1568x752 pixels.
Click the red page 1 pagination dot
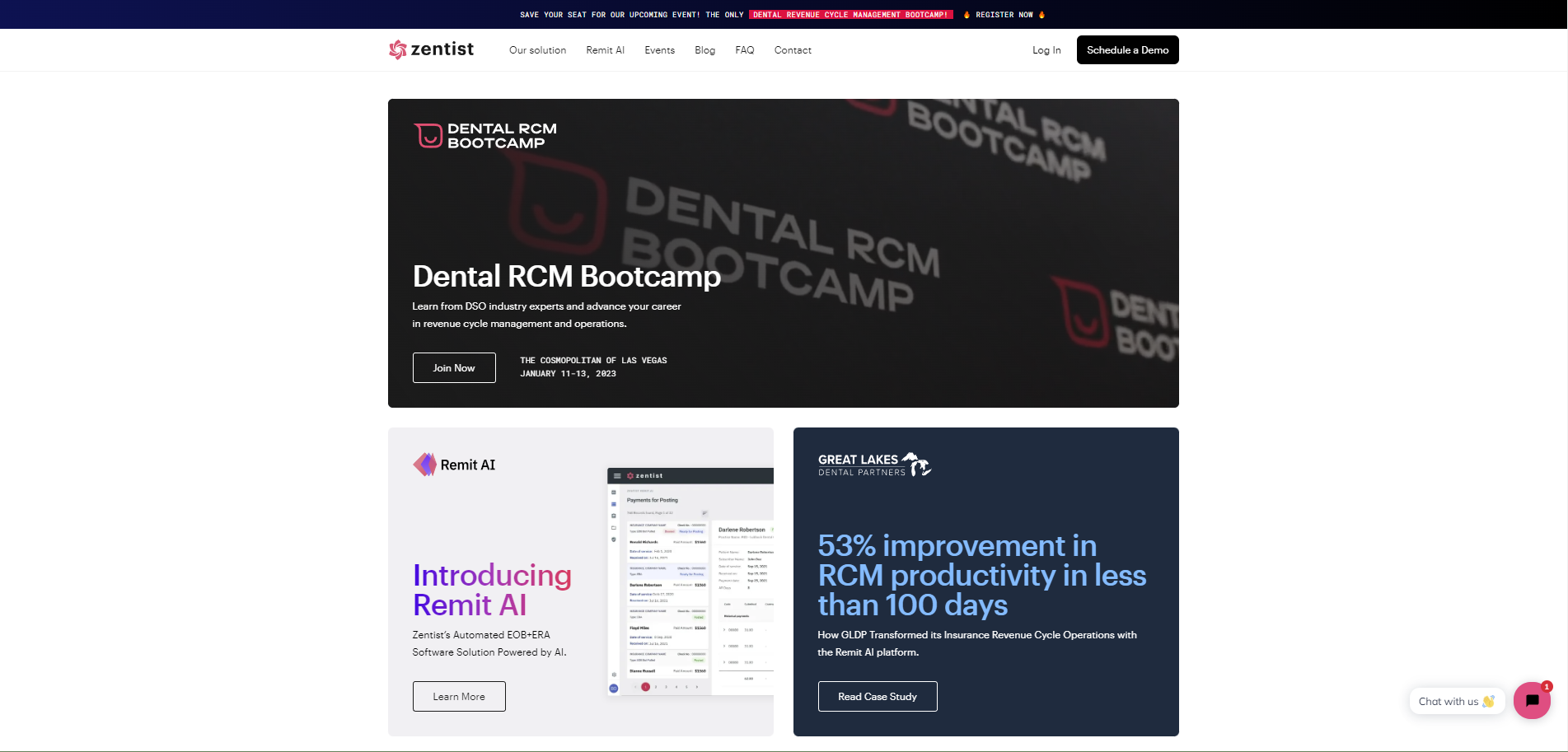(645, 686)
